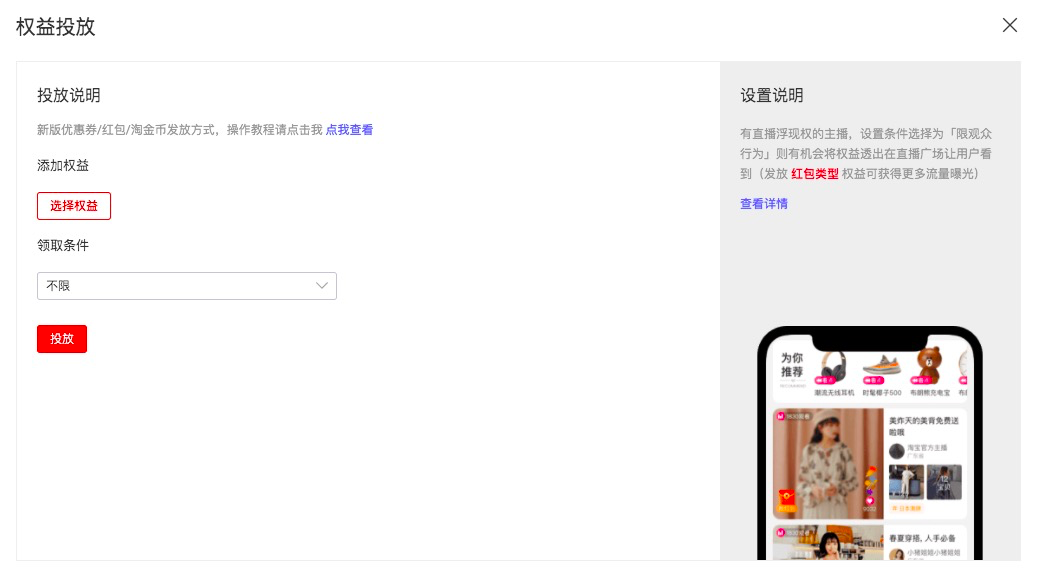Open the 查看详情 link
1038x568 pixels.
(764, 204)
